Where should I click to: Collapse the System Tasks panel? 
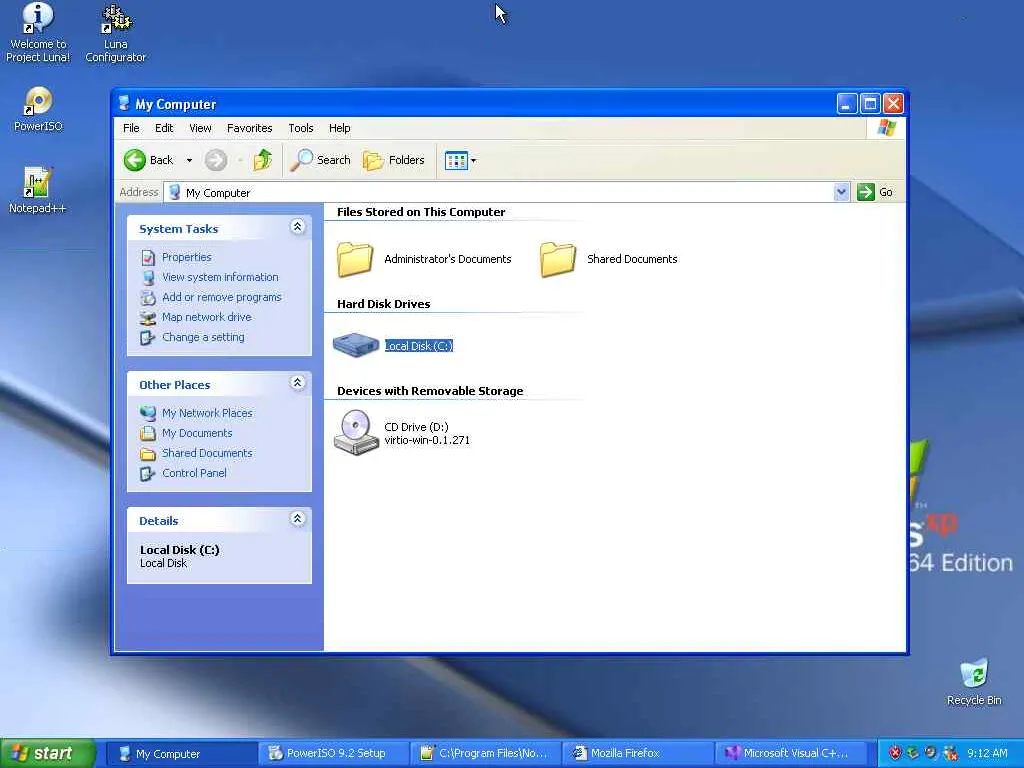[297, 227]
